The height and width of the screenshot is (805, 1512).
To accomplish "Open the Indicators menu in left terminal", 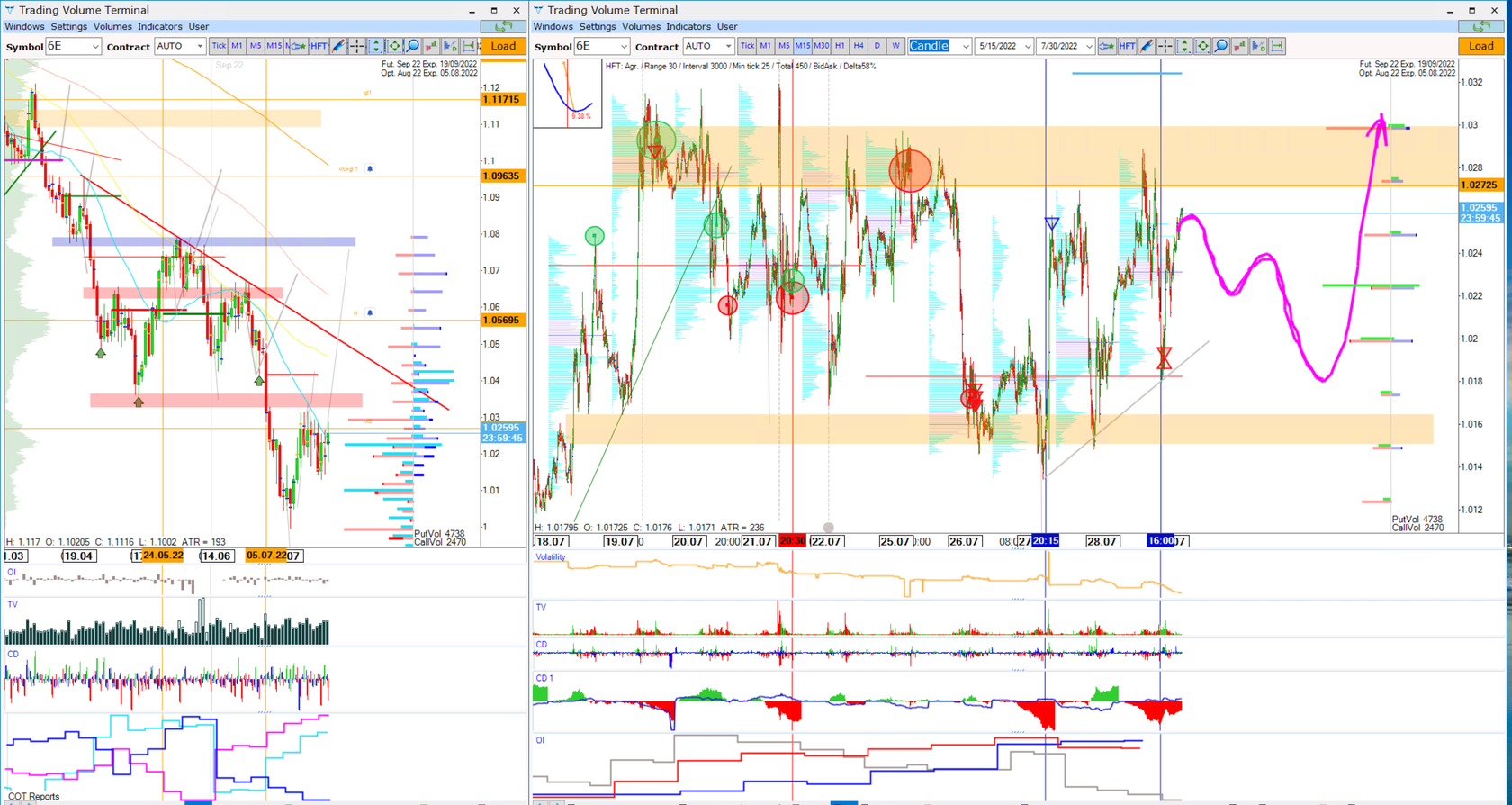I will point(160,27).
